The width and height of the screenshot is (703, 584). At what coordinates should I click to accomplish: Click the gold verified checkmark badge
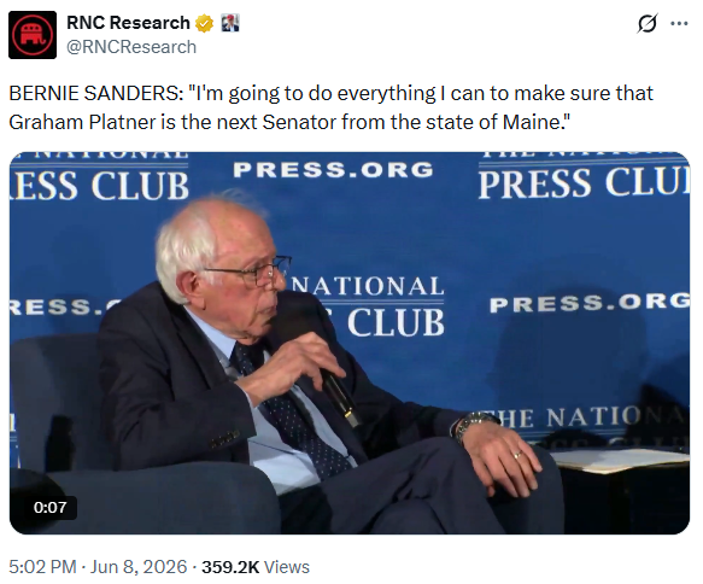pos(204,23)
